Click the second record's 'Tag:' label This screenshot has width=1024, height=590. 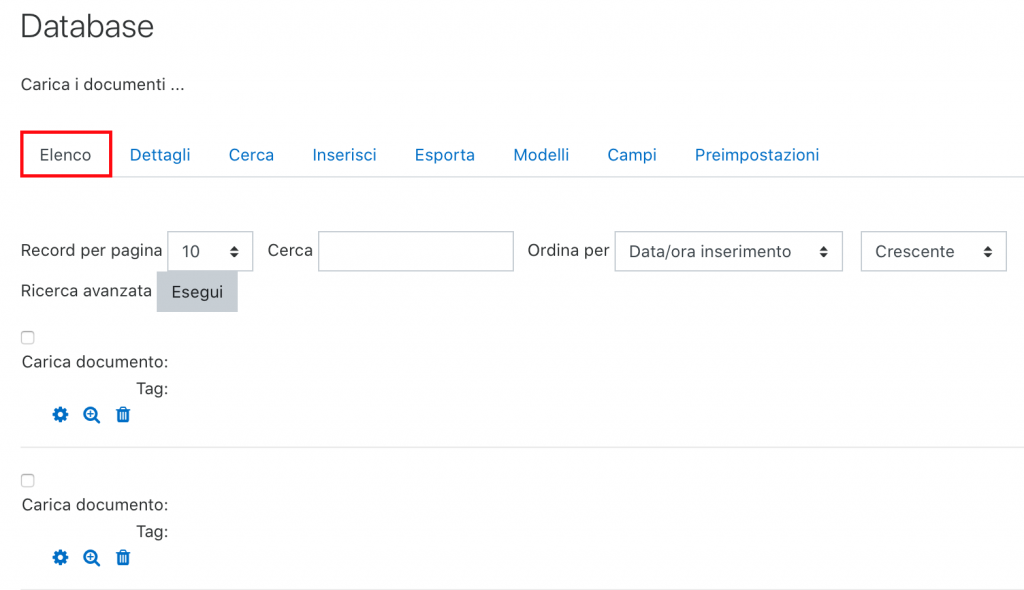[x=152, y=532]
